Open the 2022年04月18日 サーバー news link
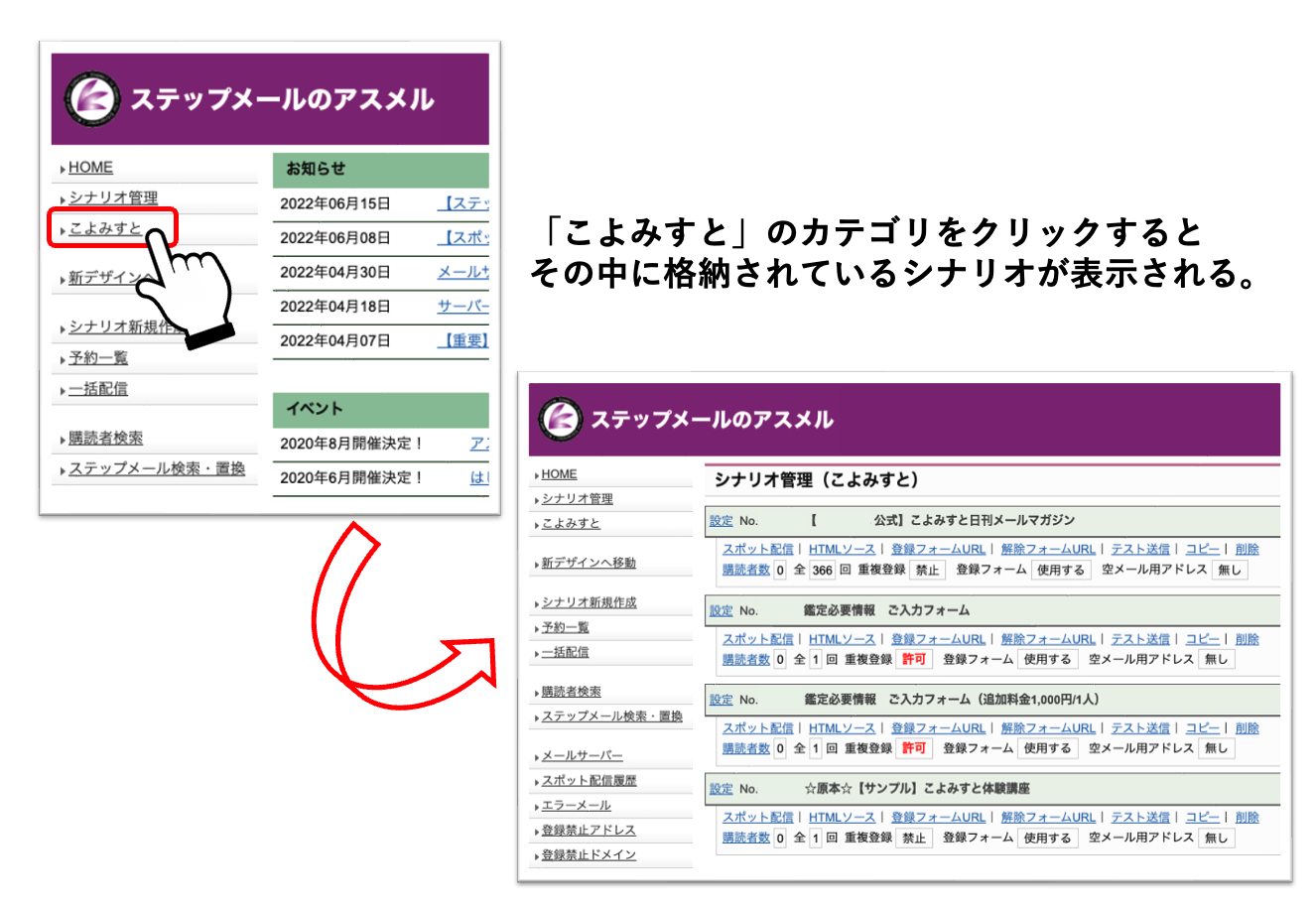 tap(463, 307)
